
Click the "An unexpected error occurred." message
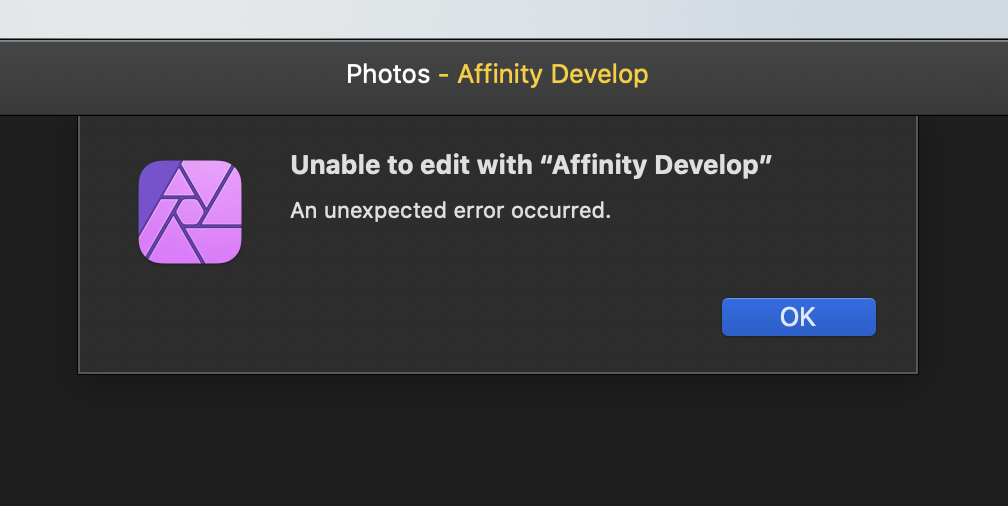pyautogui.click(x=451, y=210)
